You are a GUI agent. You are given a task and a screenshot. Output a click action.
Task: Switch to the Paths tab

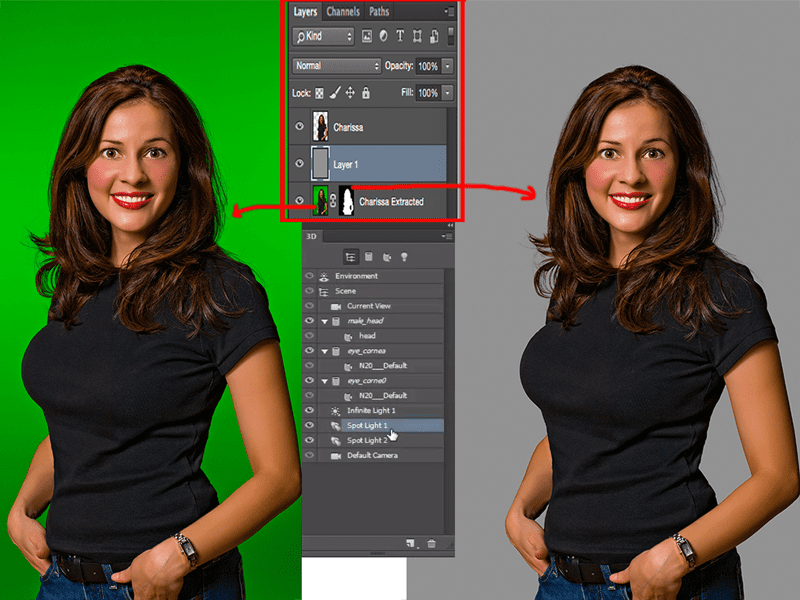pyautogui.click(x=379, y=11)
